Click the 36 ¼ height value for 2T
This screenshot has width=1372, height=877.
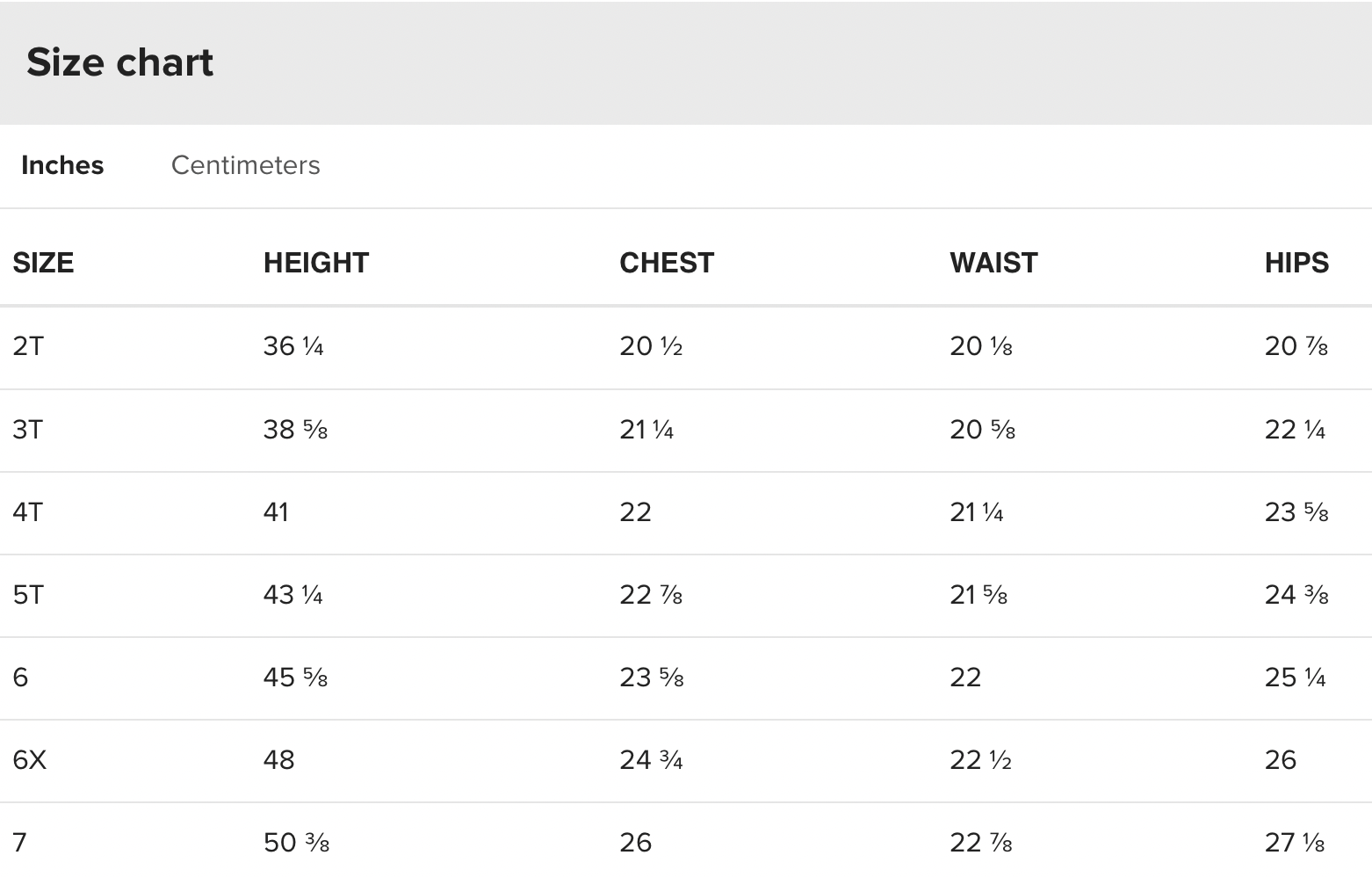tap(293, 346)
